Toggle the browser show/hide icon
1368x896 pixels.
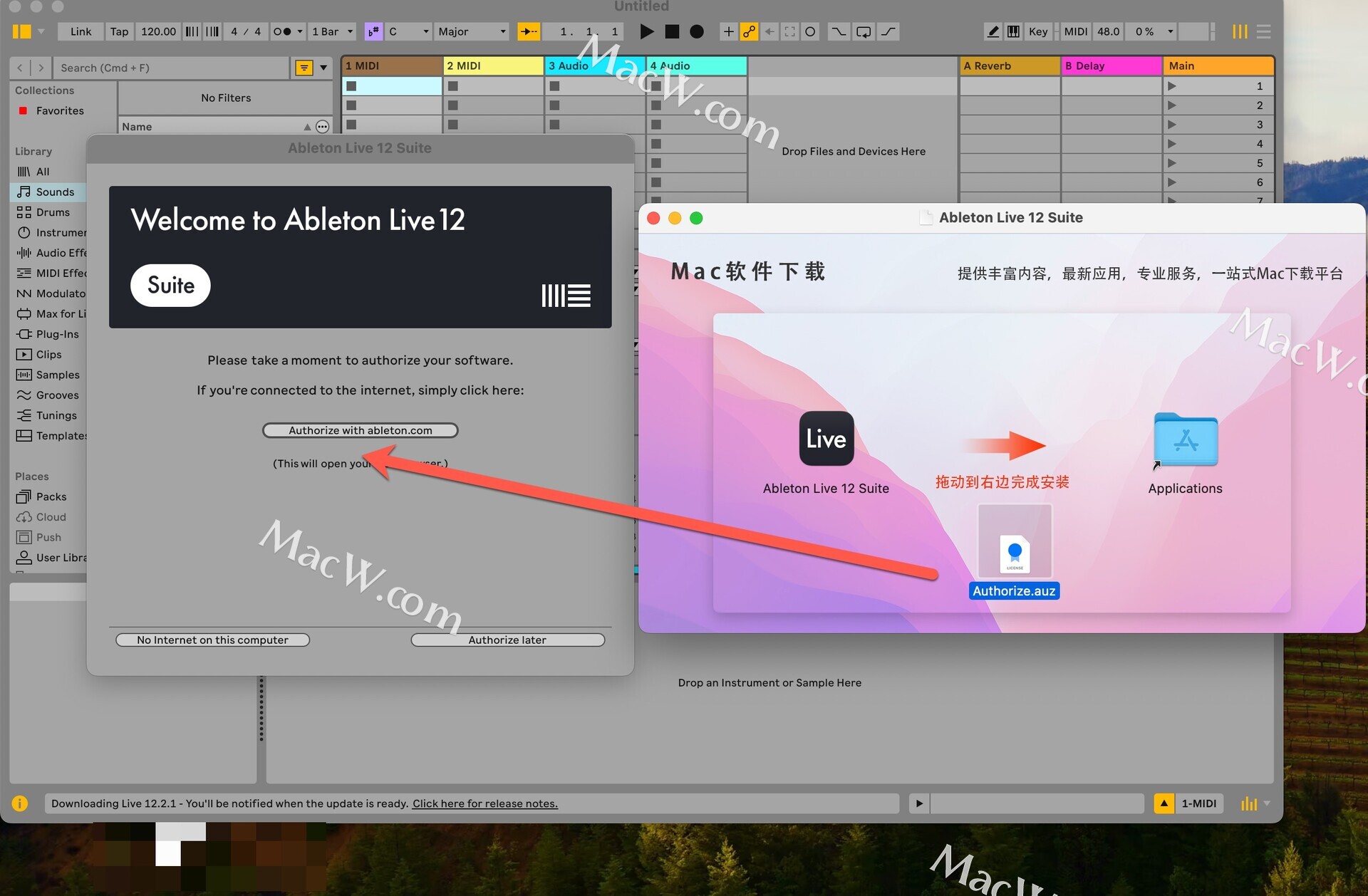[21, 31]
